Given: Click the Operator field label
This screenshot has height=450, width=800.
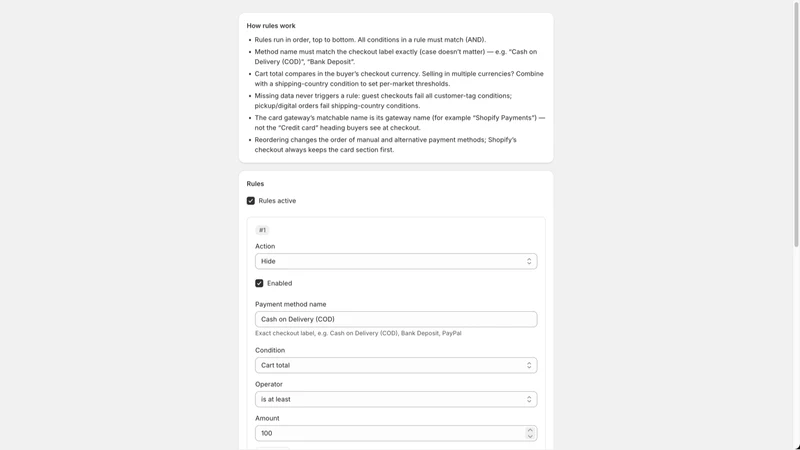Looking at the screenshot, I should coord(269,384).
